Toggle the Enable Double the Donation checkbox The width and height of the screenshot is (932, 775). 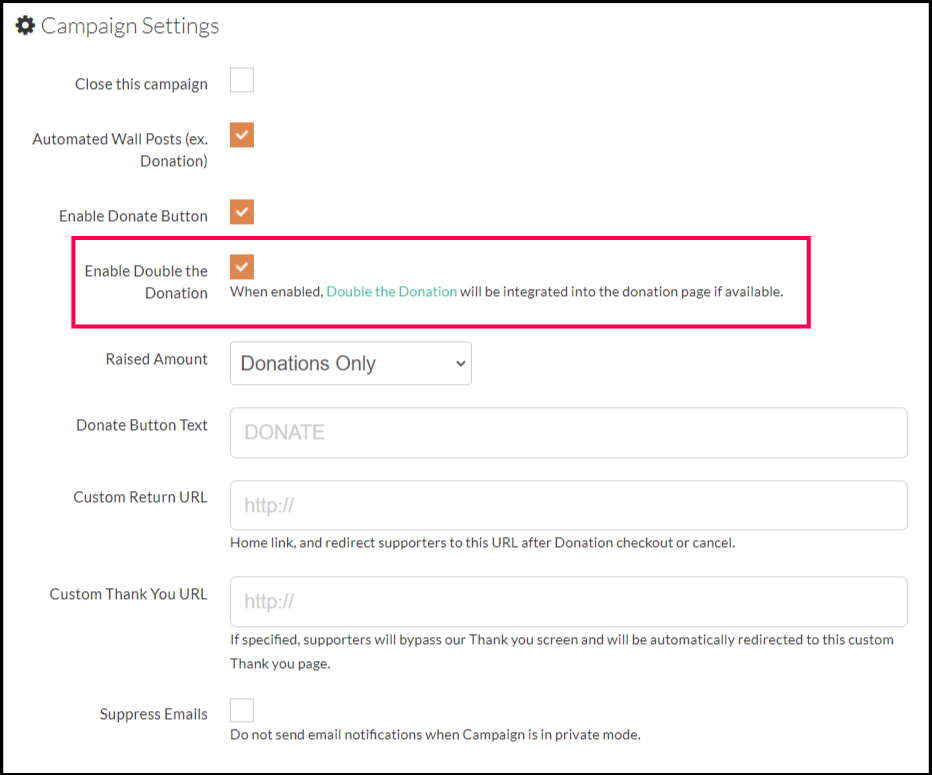[x=242, y=266]
